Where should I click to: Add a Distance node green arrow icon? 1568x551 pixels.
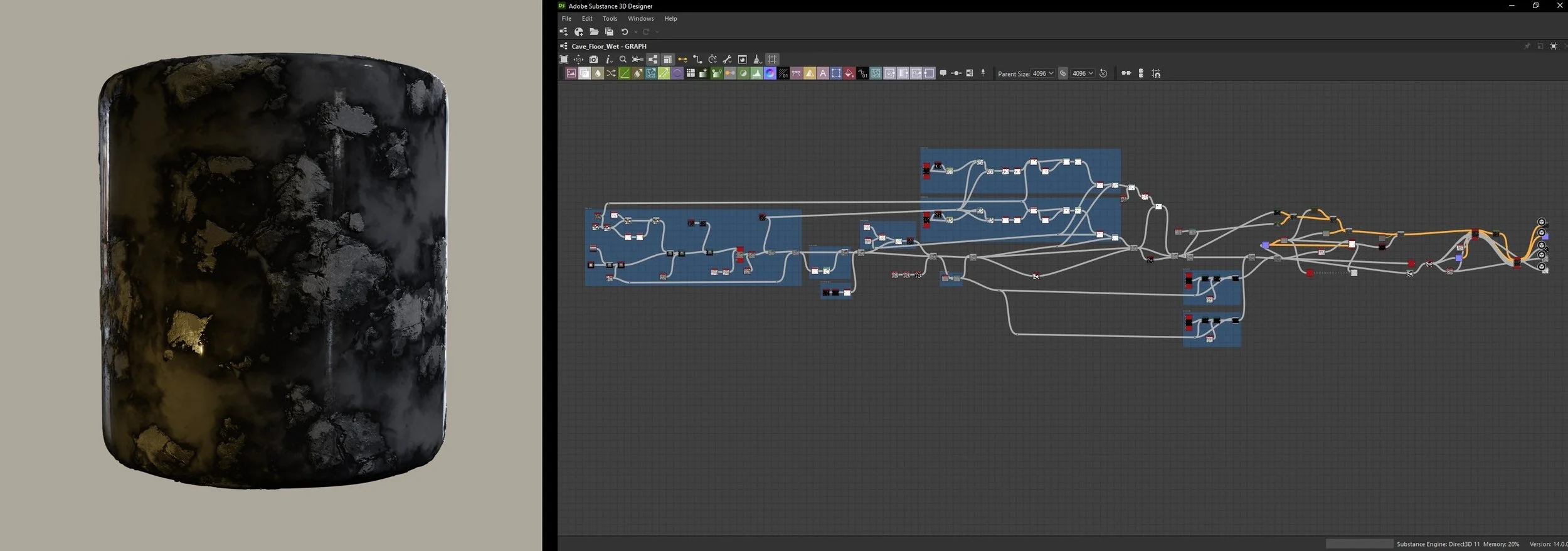pyautogui.click(x=664, y=73)
